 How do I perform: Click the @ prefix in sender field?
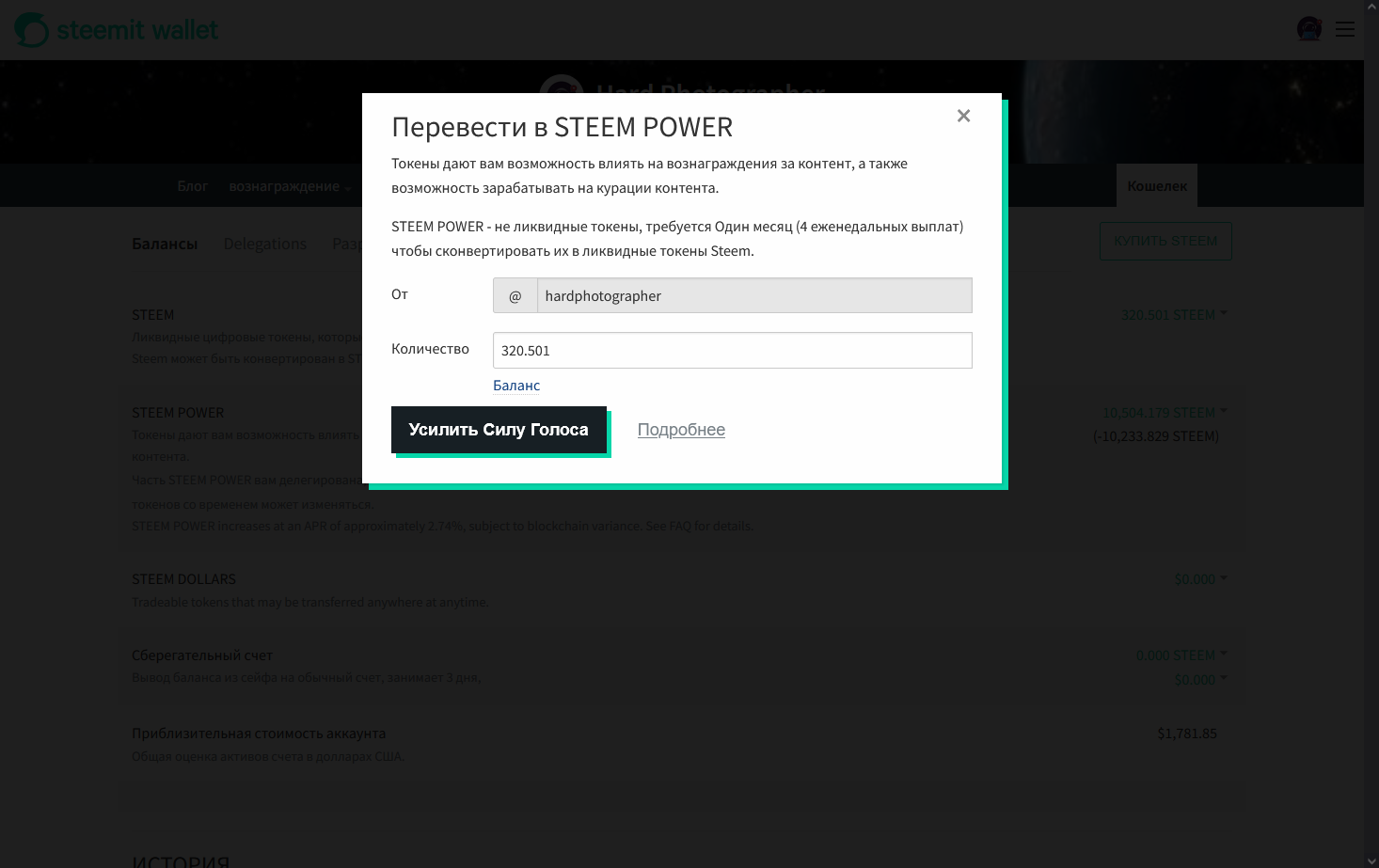(x=515, y=295)
